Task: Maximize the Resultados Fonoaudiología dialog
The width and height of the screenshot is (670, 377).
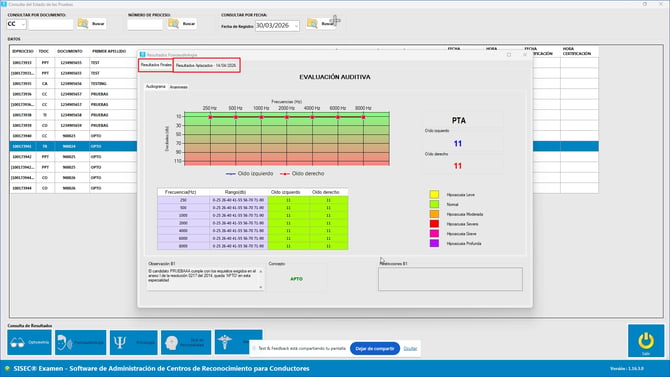Action: point(508,55)
